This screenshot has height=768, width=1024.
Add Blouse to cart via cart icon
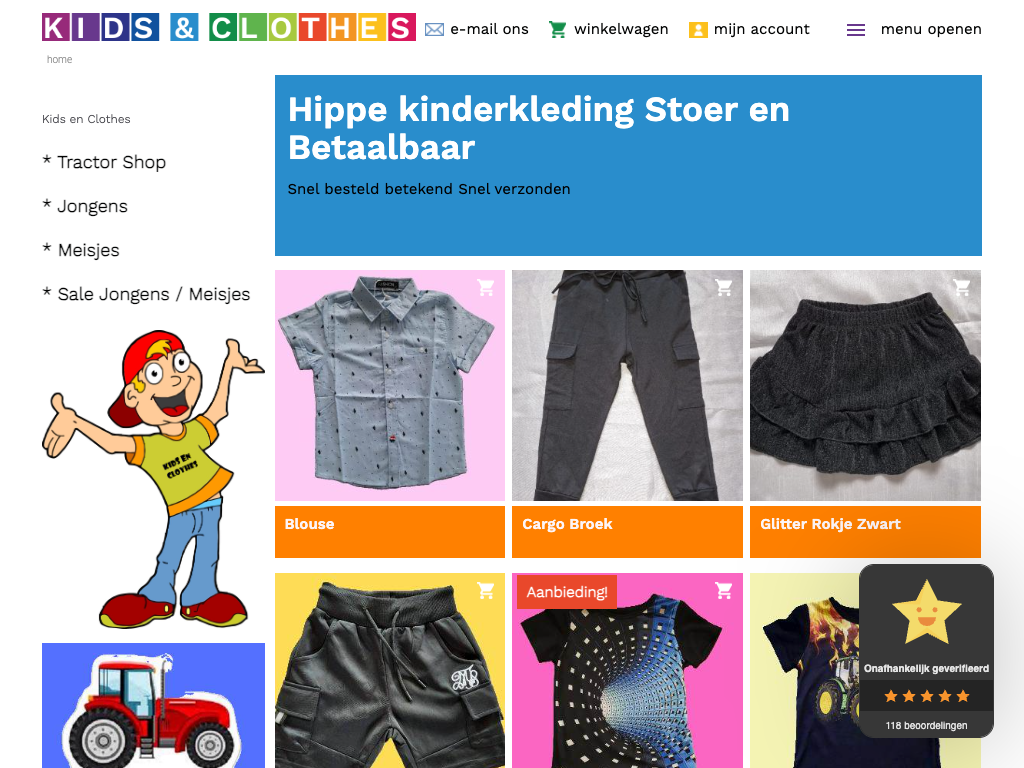pyautogui.click(x=485, y=287)
